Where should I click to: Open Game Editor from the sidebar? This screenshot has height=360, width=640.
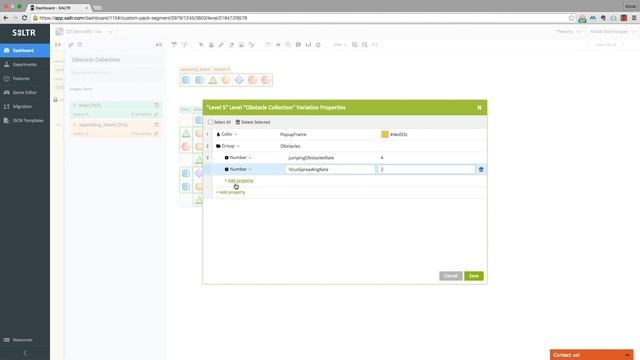[x=25, y=92]
